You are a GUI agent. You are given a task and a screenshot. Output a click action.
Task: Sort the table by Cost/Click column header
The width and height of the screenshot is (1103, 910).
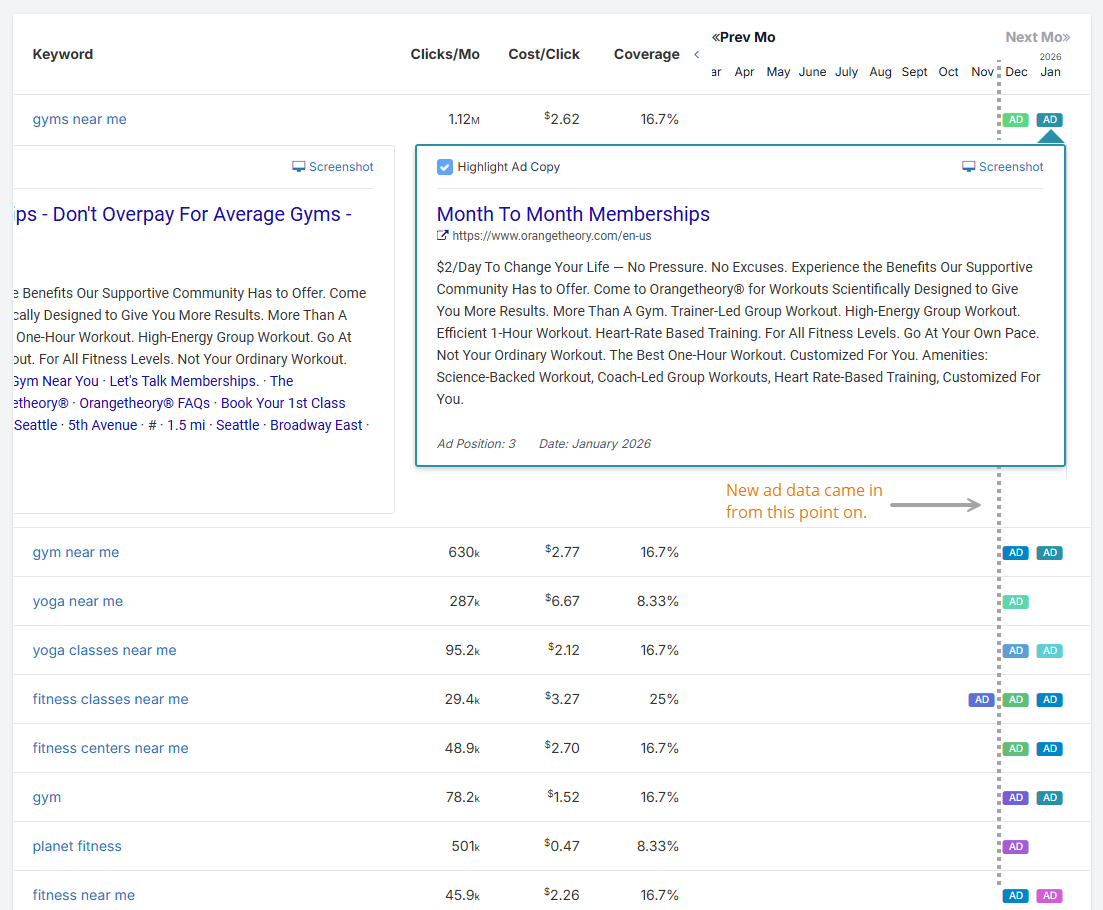pyautogui.click(x=543, y=54)
